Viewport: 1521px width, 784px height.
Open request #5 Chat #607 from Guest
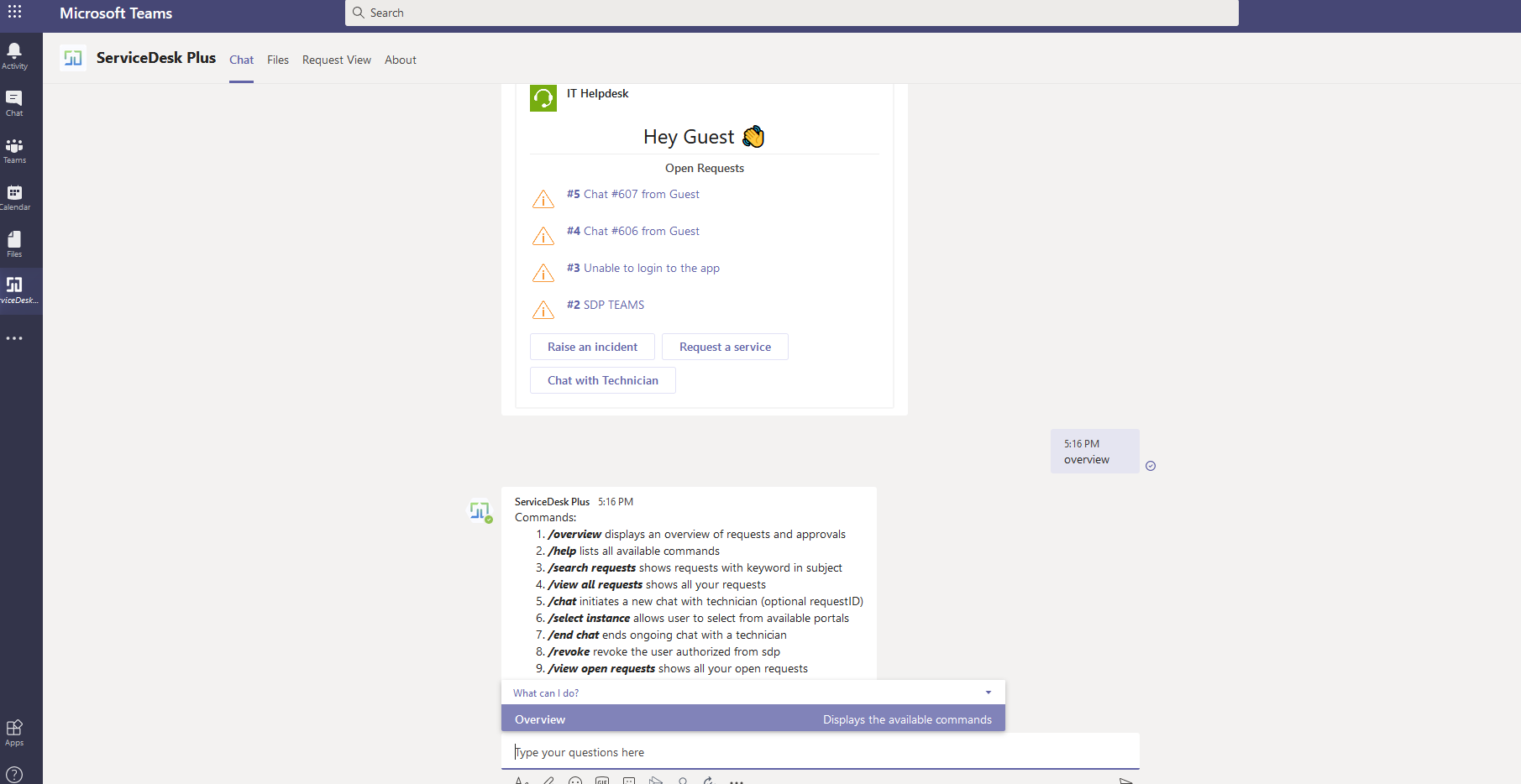632,194
